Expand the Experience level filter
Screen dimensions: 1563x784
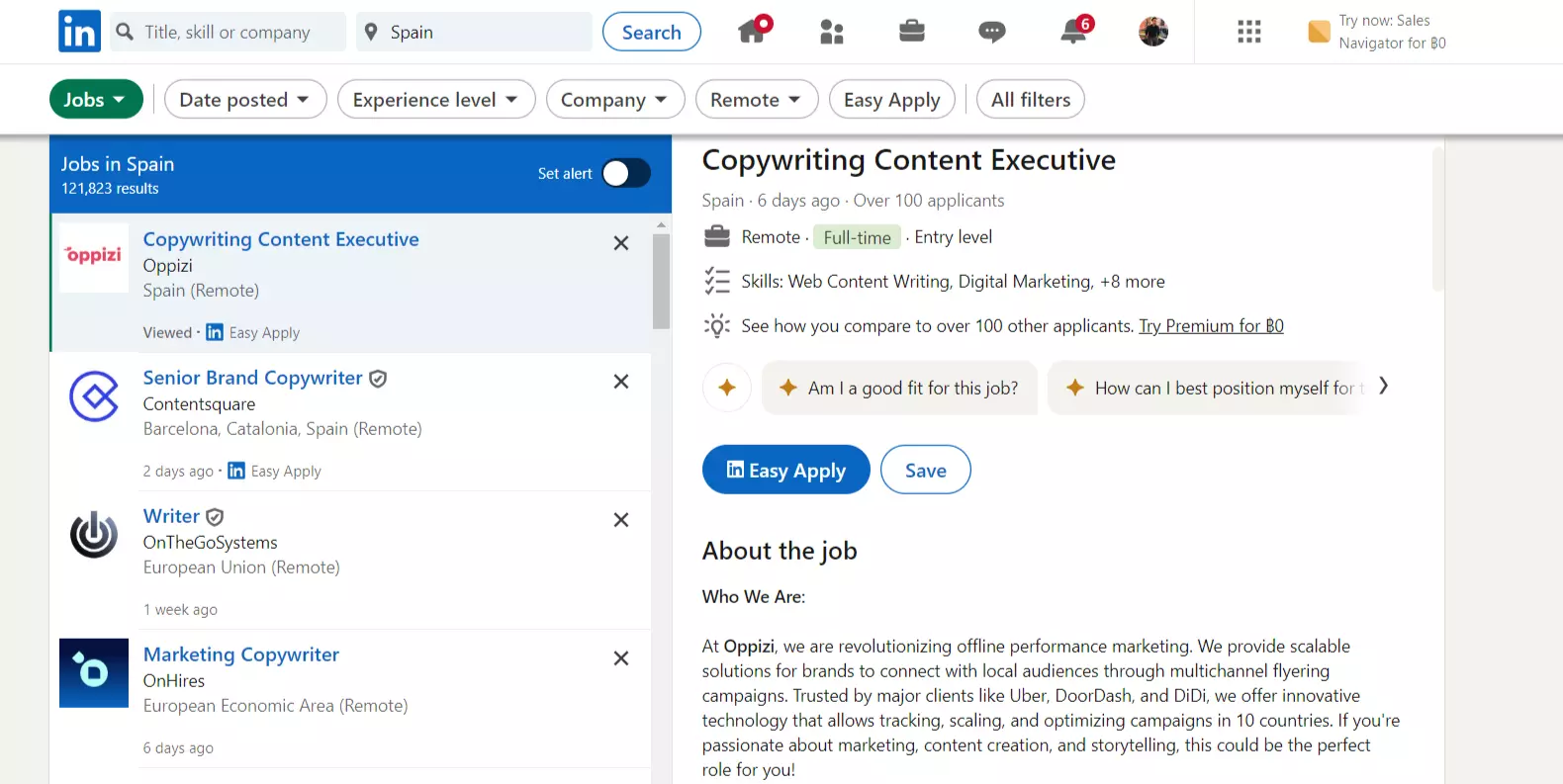tap(436, 99)
